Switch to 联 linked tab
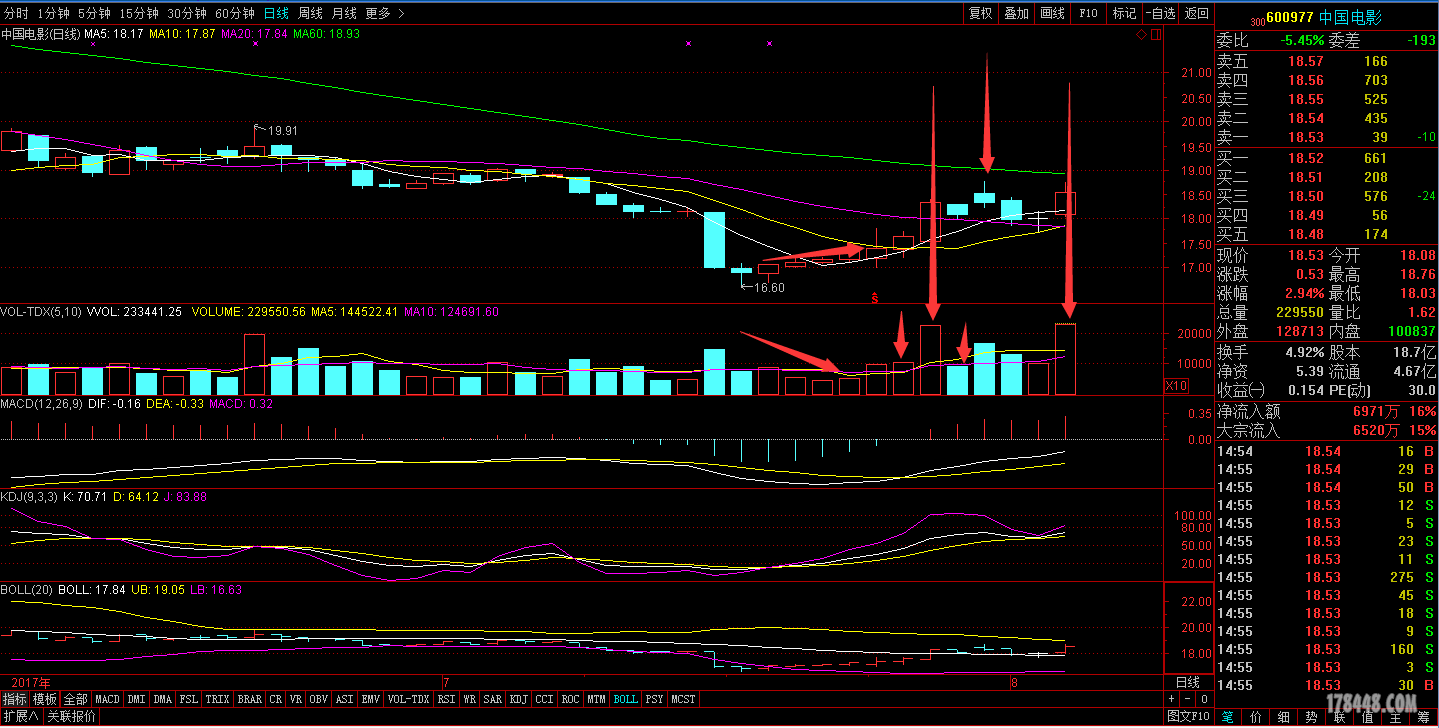The height and width of the screenshot is (728, 1439). [x=1339, y=717]
